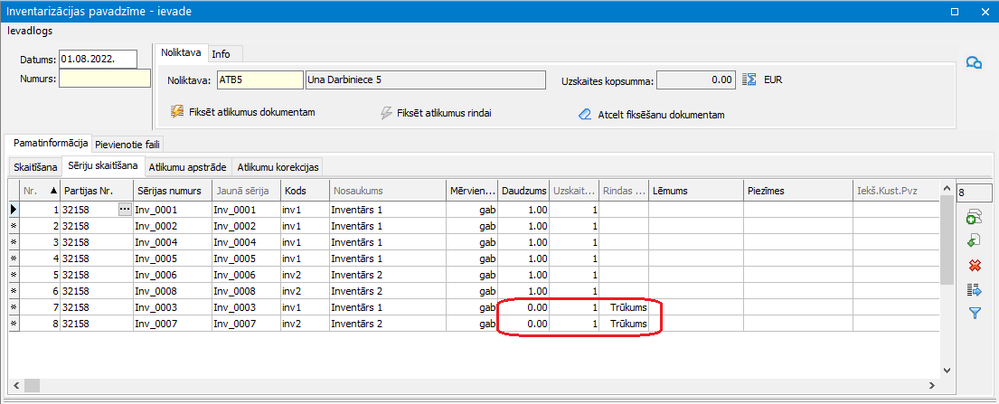Click the export rows arrow icon

tap(974, 290)
